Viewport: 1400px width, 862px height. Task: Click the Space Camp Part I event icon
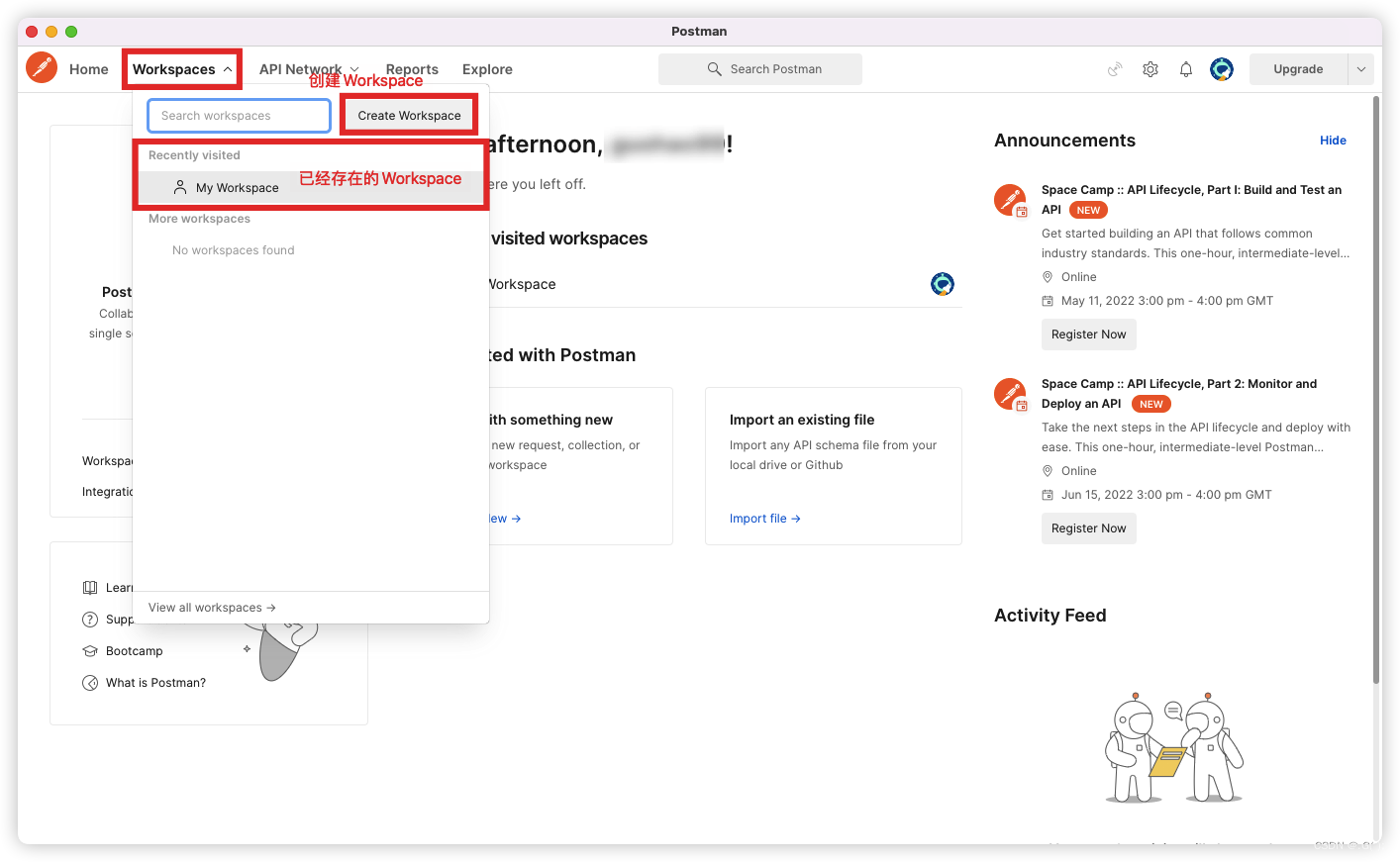click(x=1011, y=201)
